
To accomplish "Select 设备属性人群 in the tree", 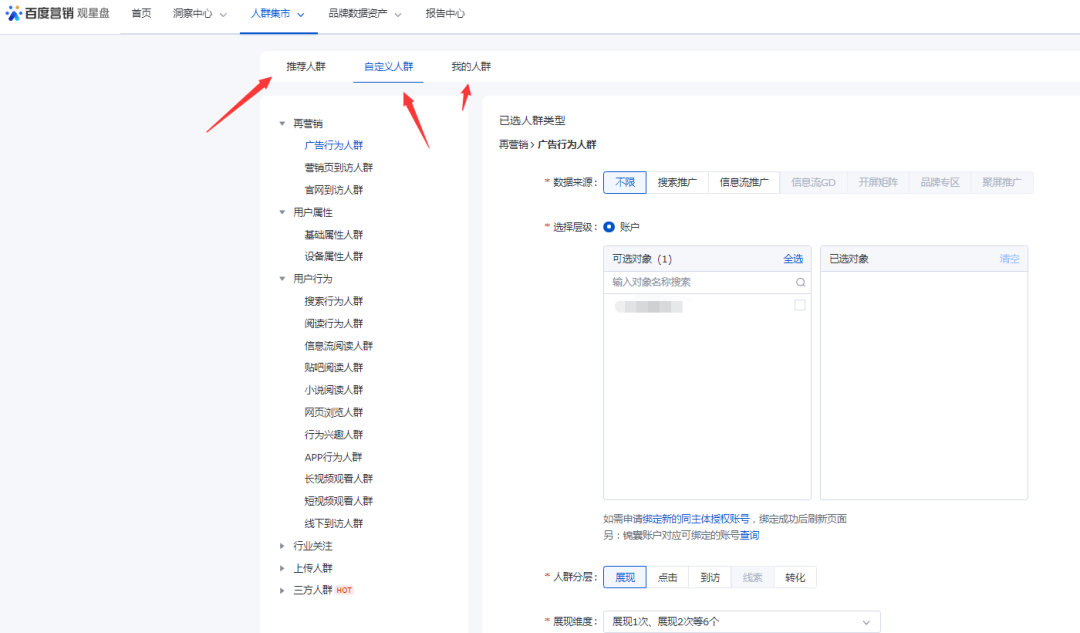I will 333,256.
